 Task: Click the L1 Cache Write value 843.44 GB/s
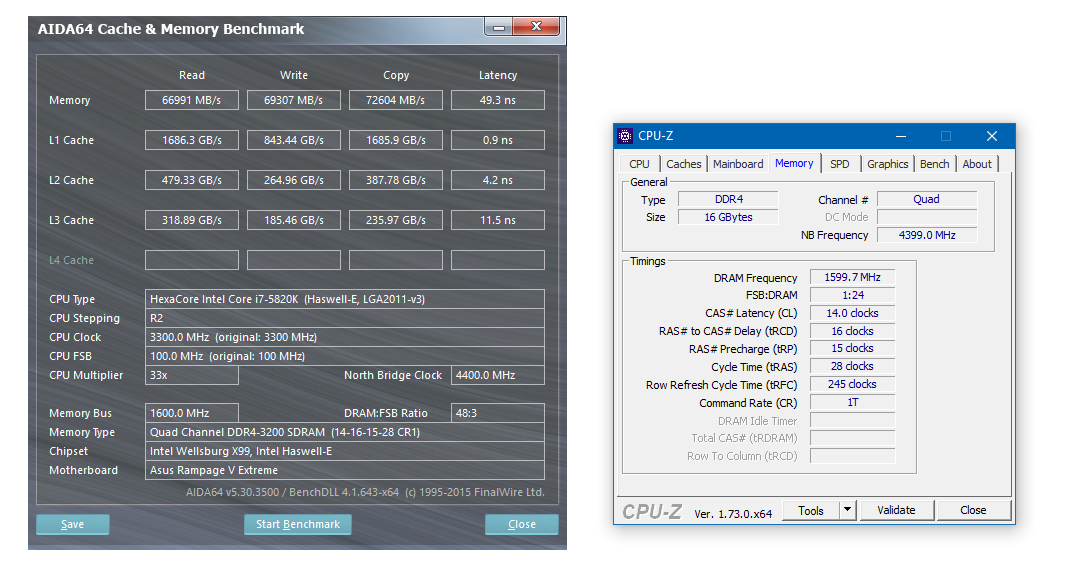click(x=294, y=140)
